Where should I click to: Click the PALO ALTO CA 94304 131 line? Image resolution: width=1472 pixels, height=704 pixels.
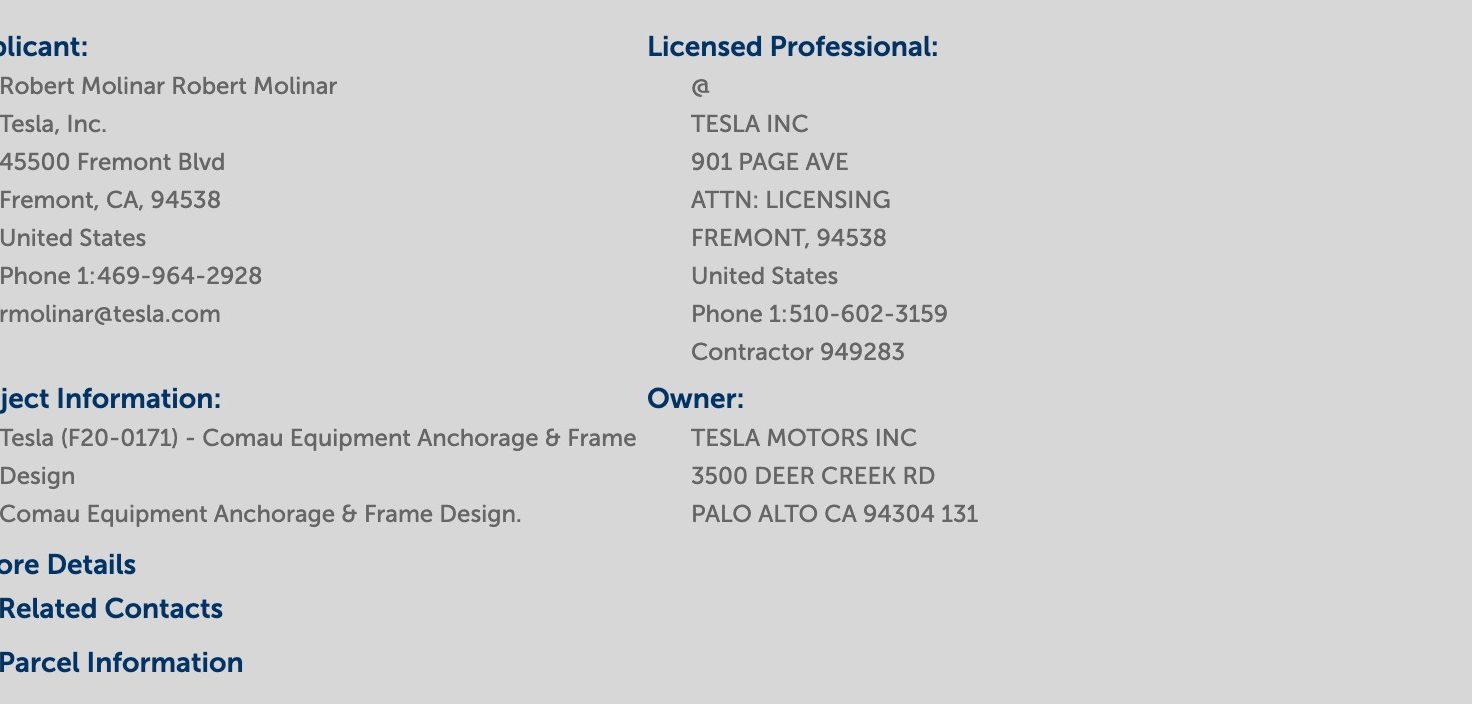(835, 514)
